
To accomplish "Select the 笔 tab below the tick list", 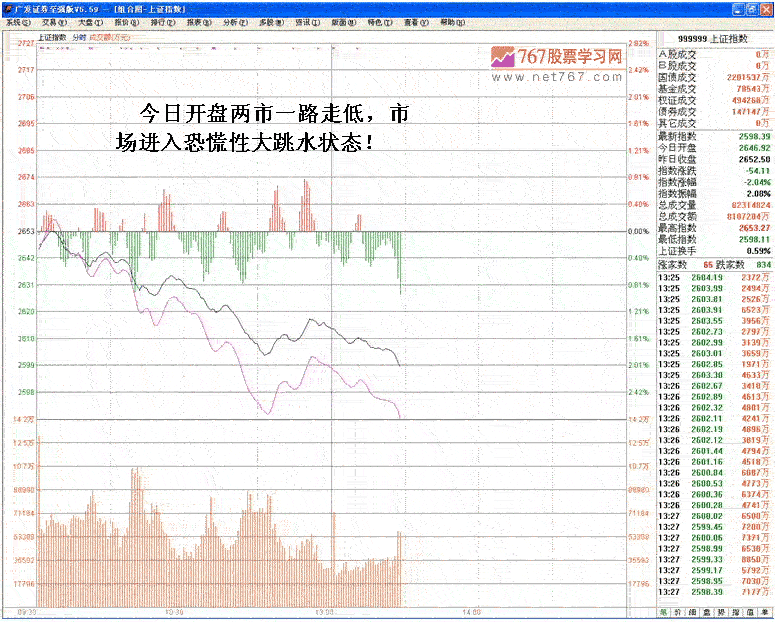I will point(662,612).
